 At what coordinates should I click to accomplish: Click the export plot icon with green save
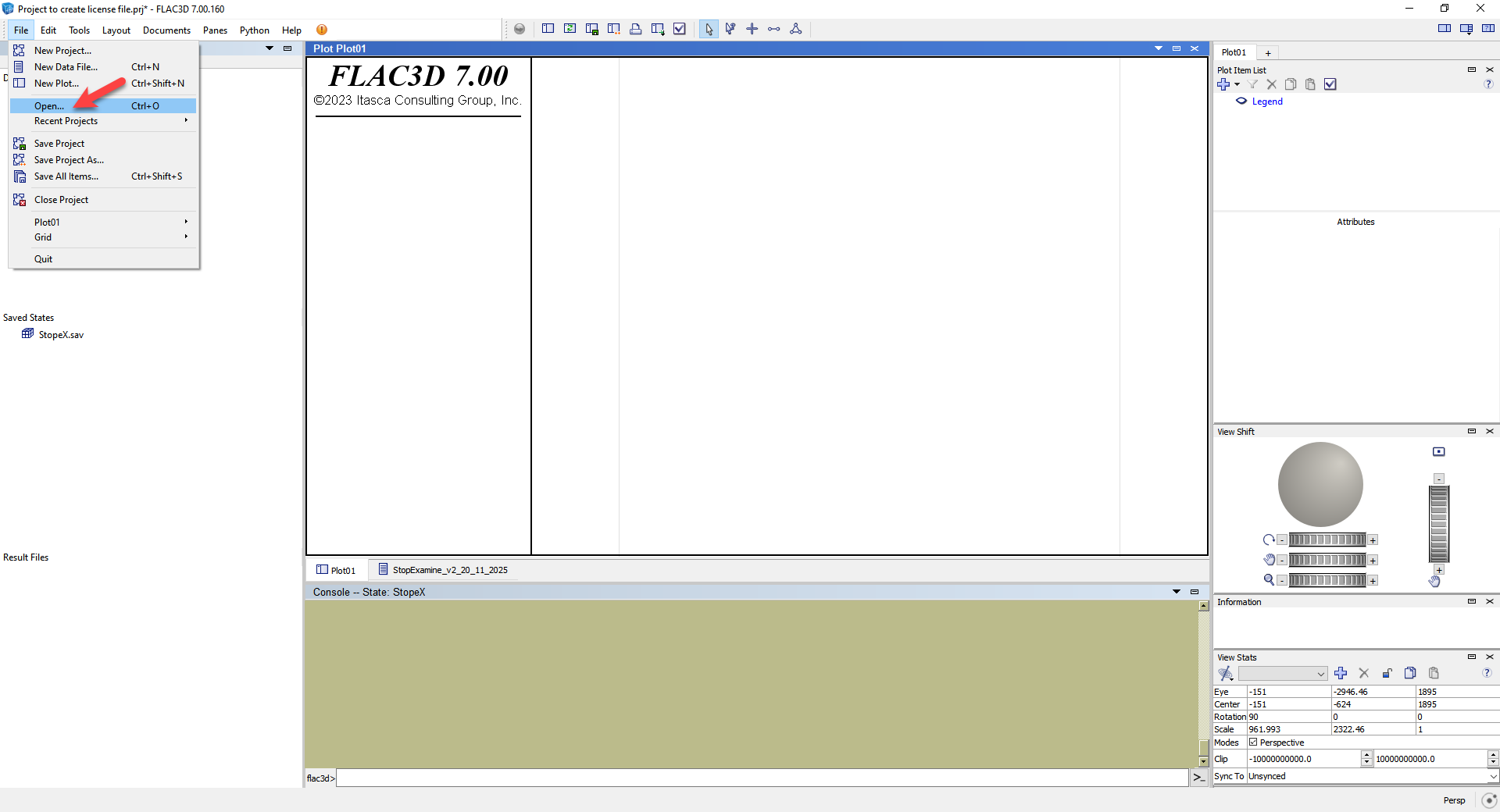pos(592,29)
